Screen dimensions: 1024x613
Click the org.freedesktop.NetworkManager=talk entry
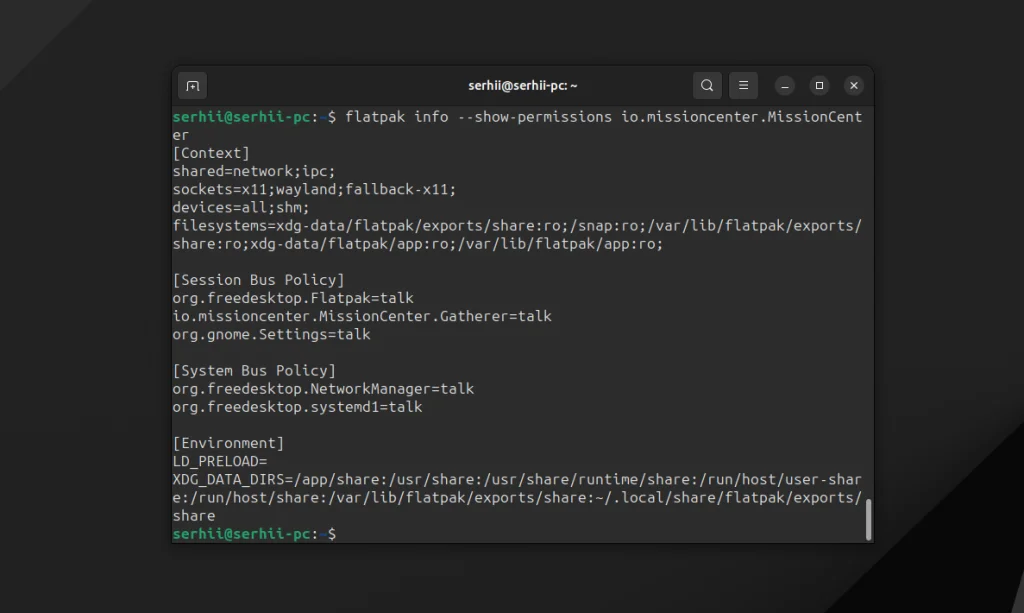(323, 389)
